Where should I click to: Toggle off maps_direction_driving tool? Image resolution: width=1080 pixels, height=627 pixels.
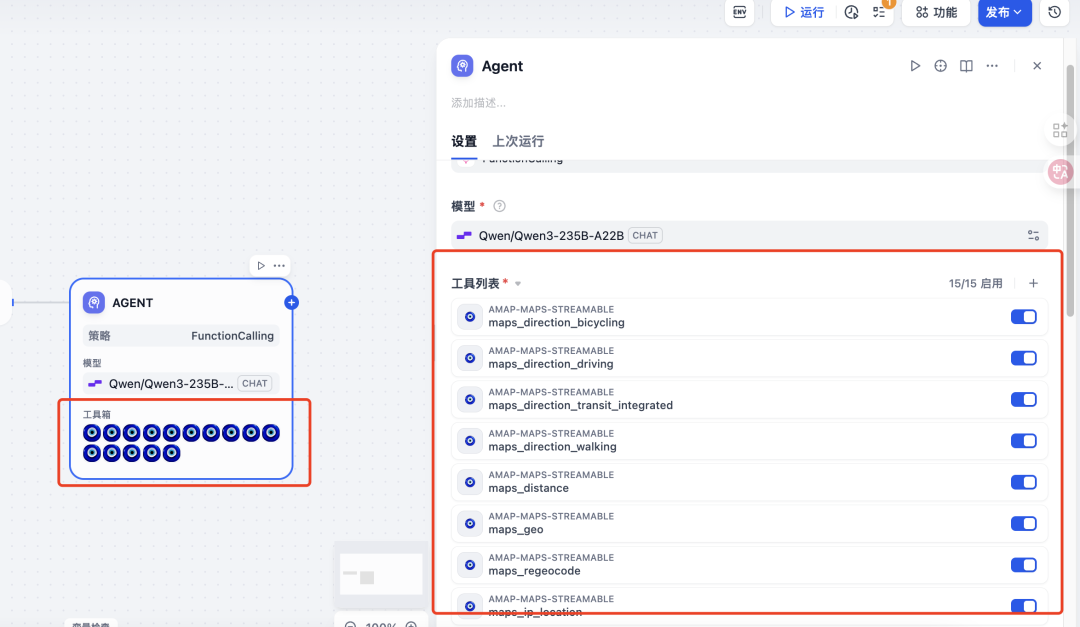(1024, 358)
